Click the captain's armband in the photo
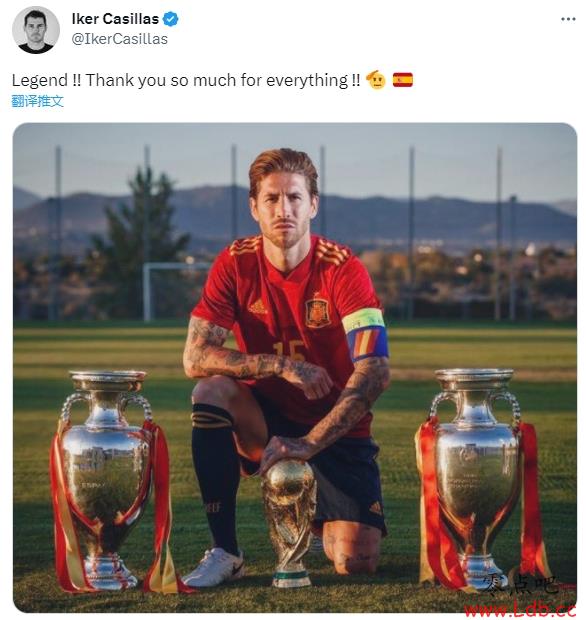Viewport: 586px width, 620px height. [366, 335]
